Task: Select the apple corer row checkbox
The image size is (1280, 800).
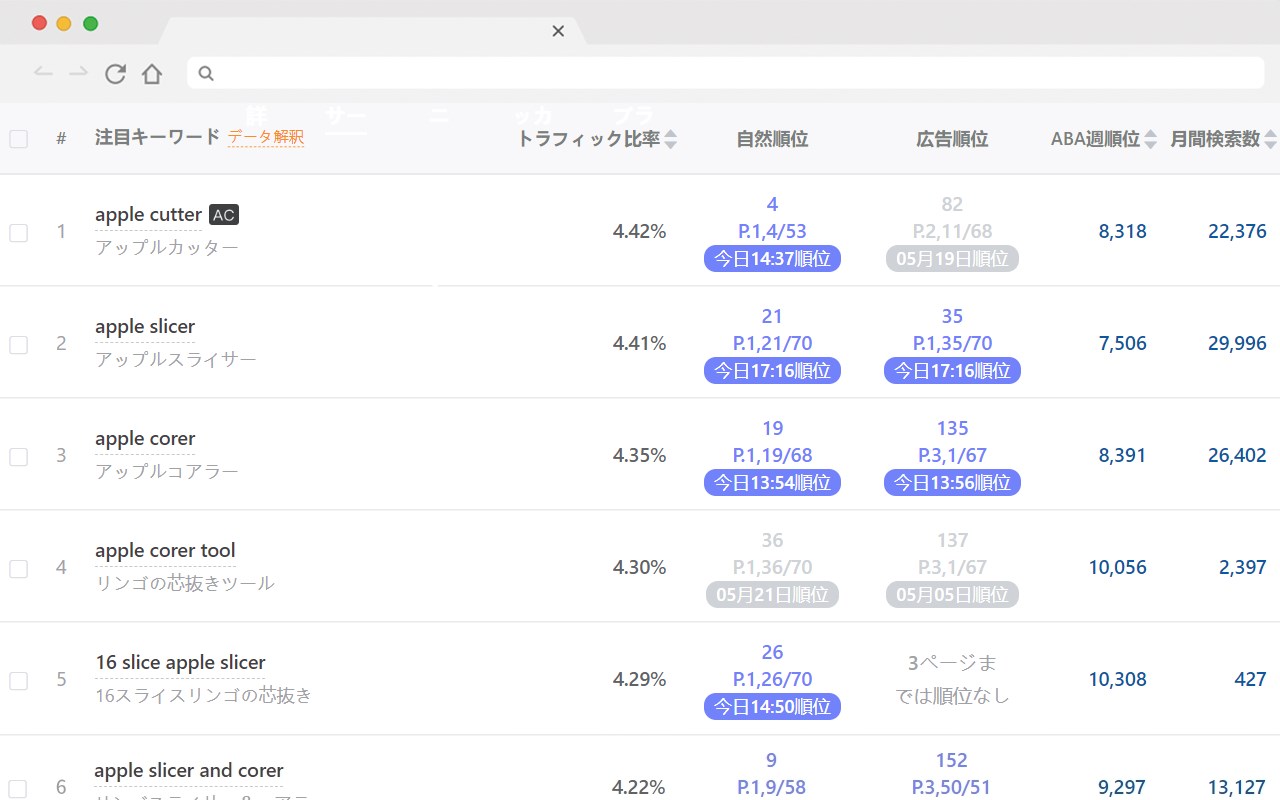Action: [x=19, y=457]
